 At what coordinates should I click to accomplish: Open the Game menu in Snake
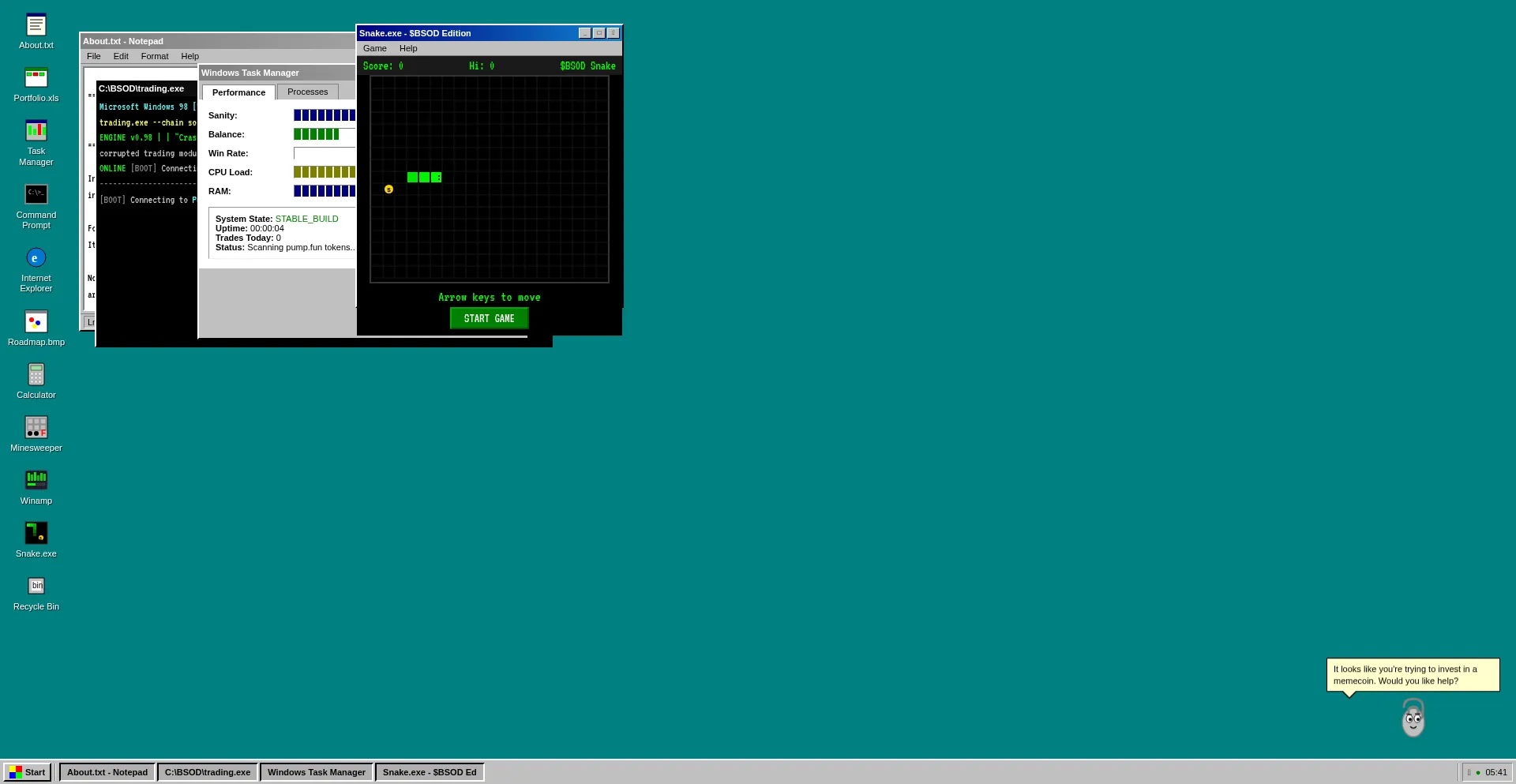[375, 48]
